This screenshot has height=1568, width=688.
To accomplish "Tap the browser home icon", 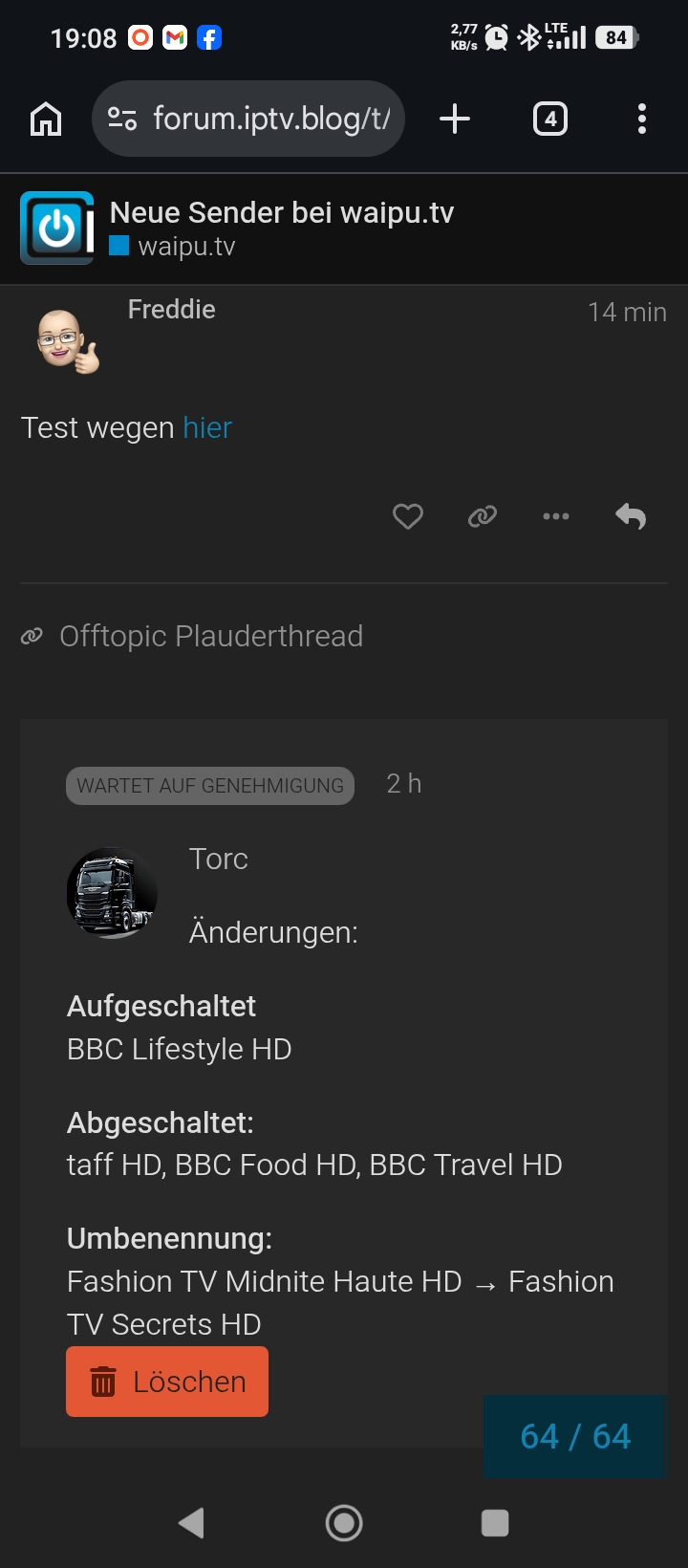I will (46, 120).
